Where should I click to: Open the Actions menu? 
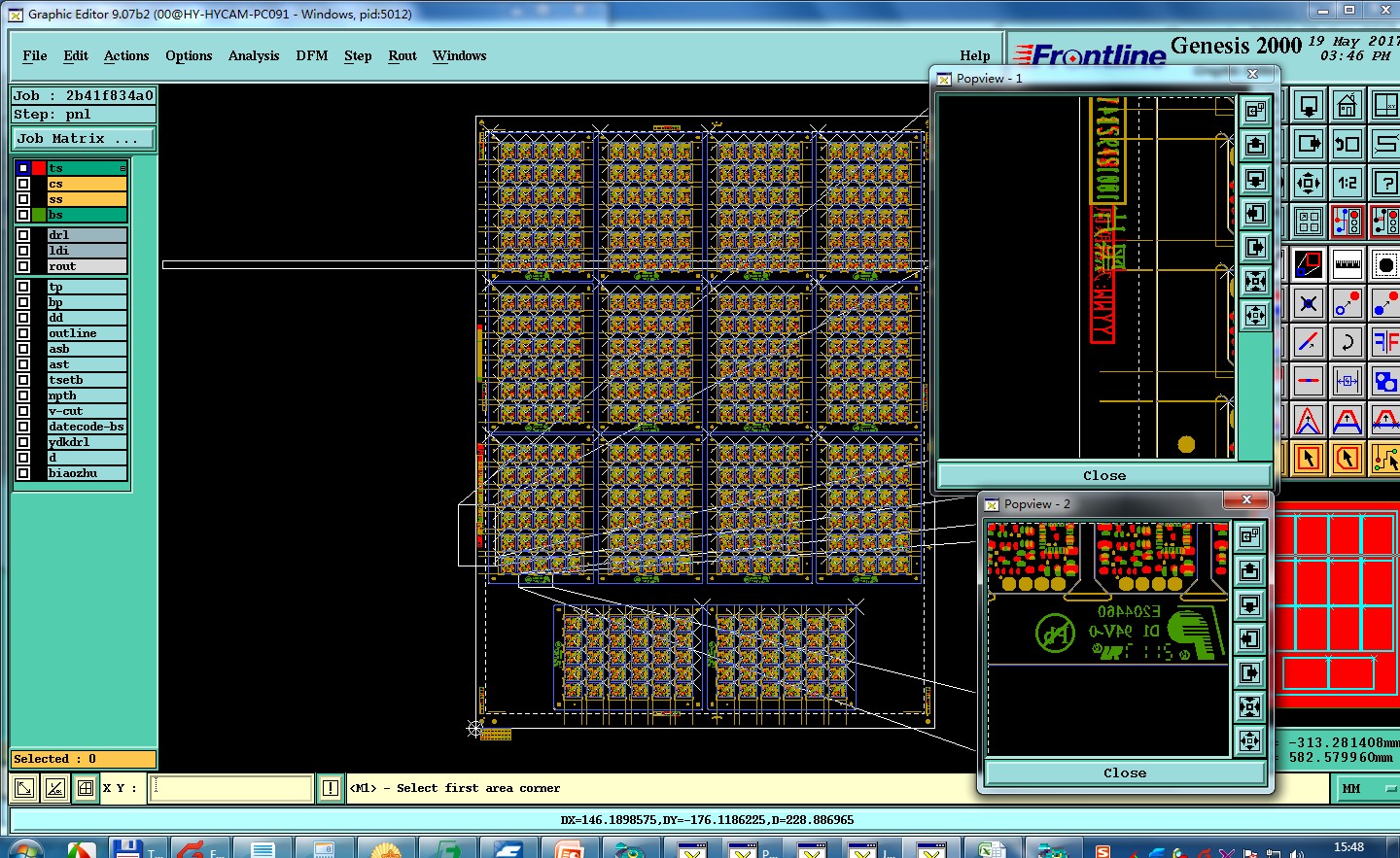click(x=126, y=55)
